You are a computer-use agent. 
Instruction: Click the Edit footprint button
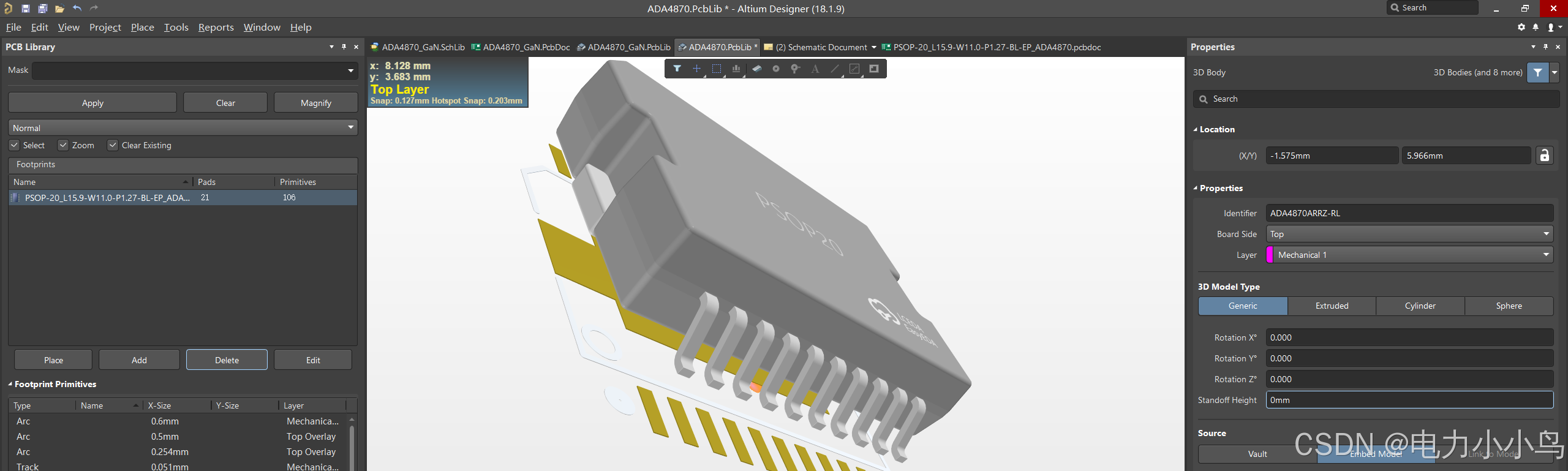click(313, 360)
